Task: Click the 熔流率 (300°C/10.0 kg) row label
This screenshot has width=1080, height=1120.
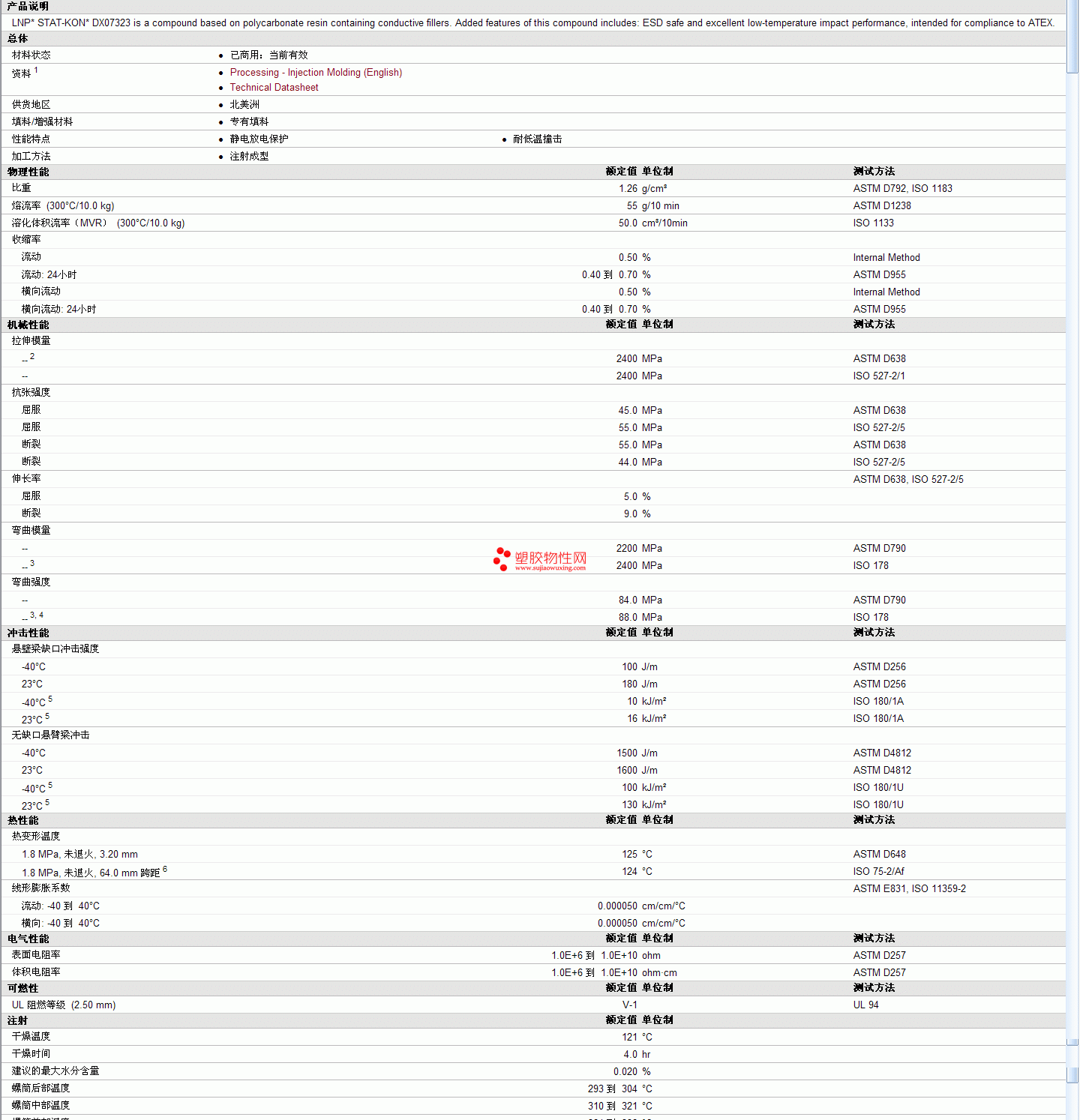Action: 63,206
